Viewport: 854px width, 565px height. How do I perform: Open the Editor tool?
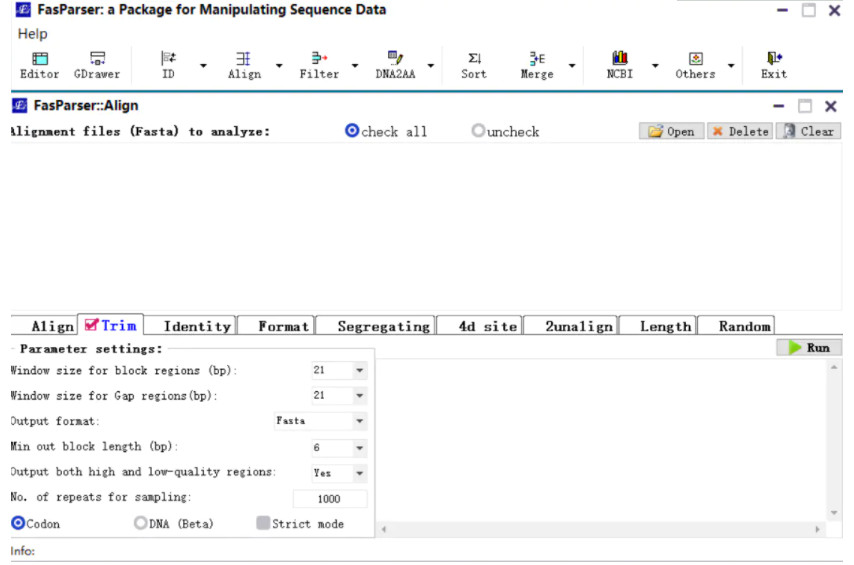point(39,65)
